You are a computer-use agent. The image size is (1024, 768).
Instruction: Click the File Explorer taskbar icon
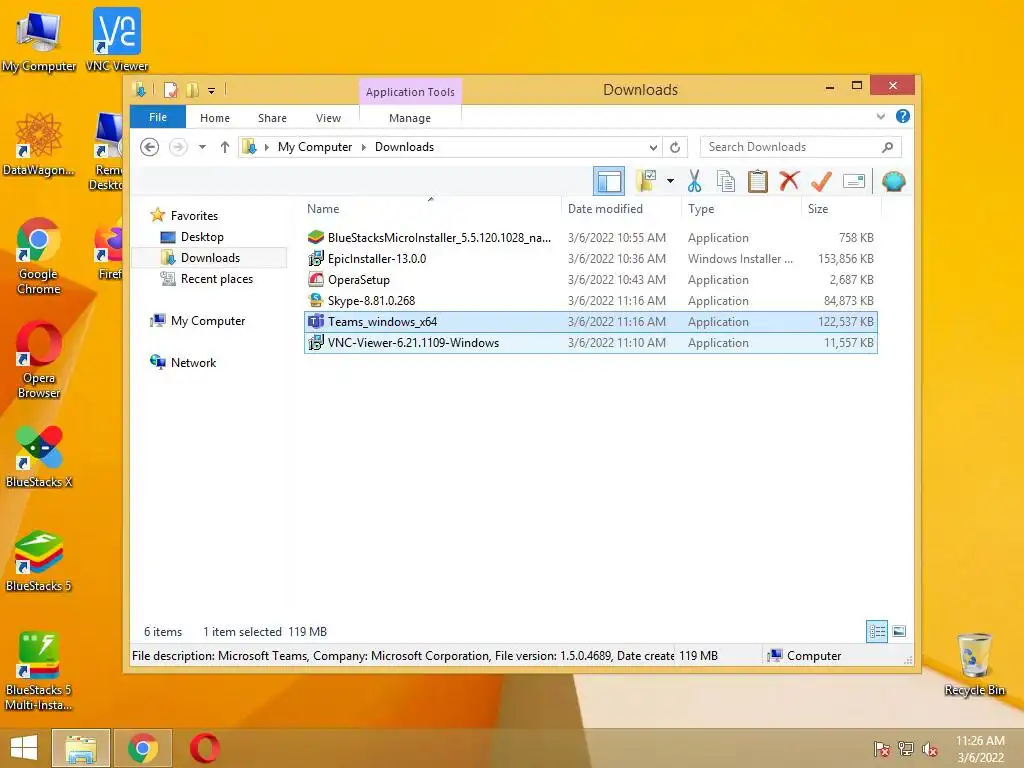pyautogui.click(x=81, y=748)
